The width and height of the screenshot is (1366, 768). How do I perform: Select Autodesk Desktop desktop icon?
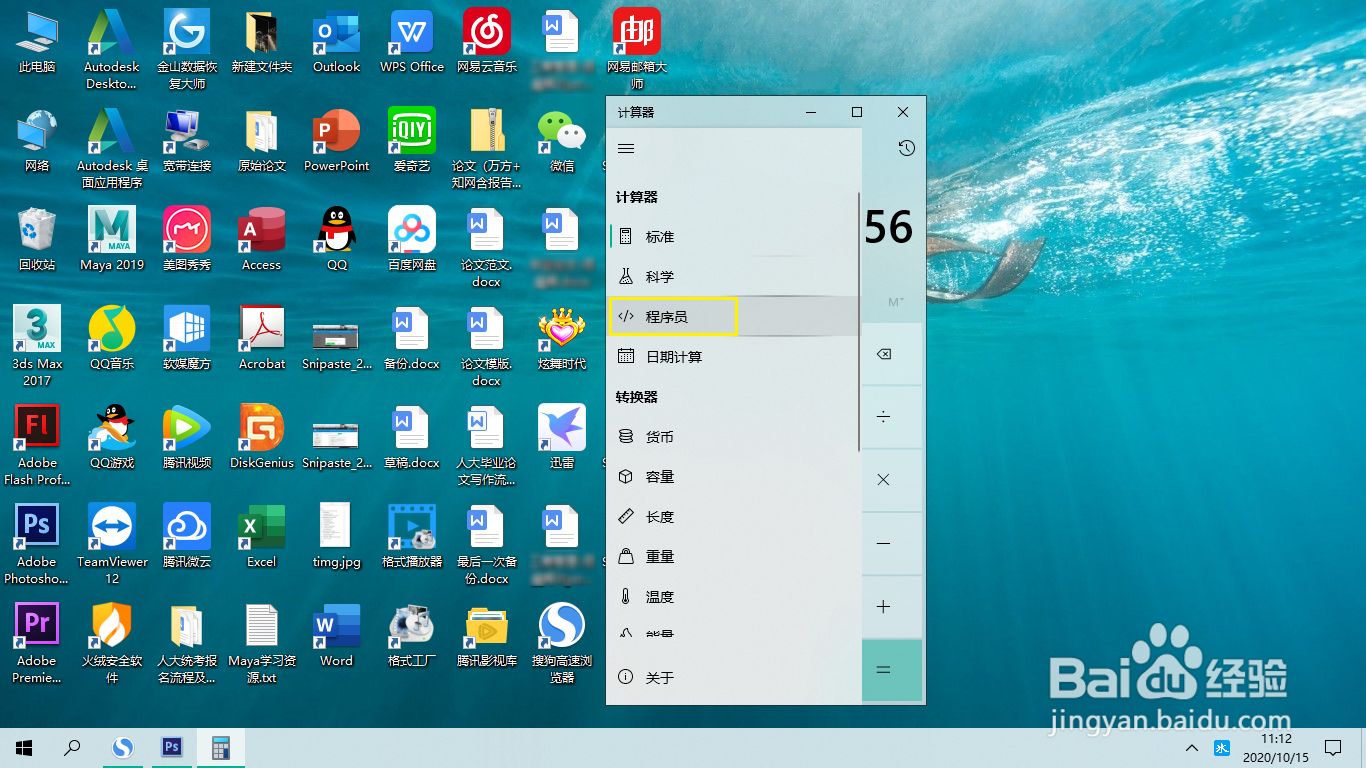112,50
